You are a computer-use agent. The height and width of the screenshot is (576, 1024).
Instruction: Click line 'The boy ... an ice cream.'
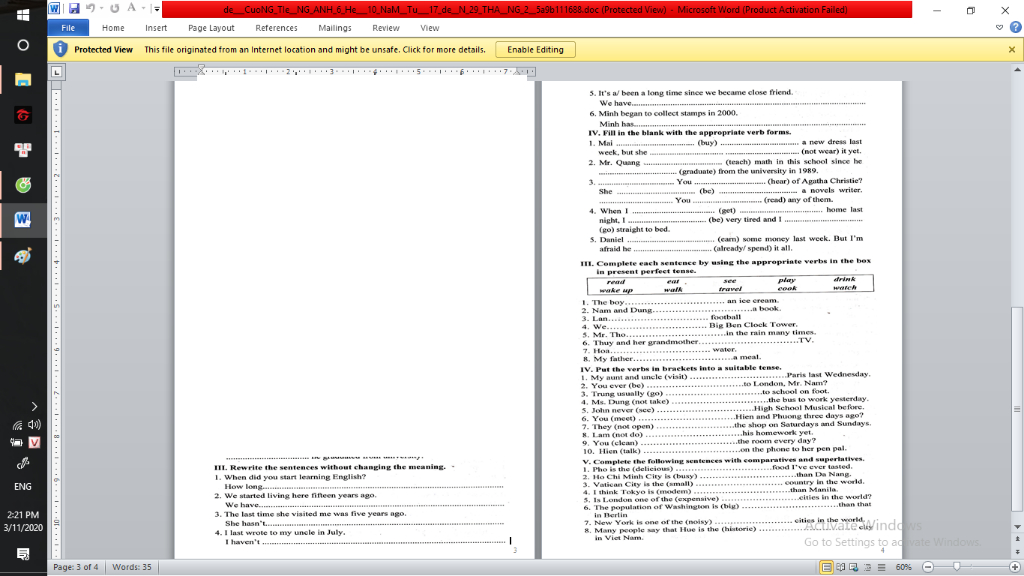click(x=680, y=302)
